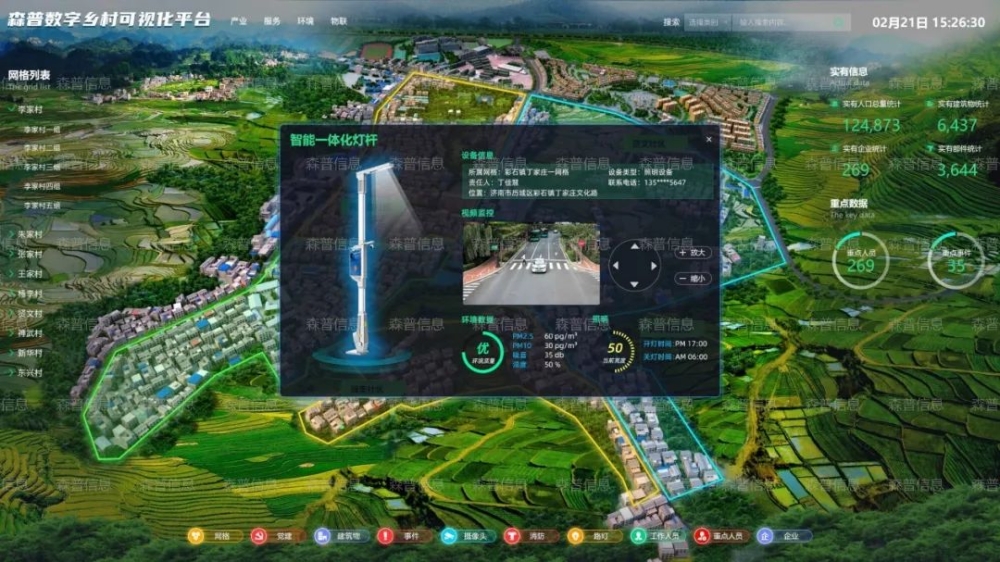Click the date and time 02月21日 15:26:30
Screen dimensions: 1000x562
click(x=929, y=22)
